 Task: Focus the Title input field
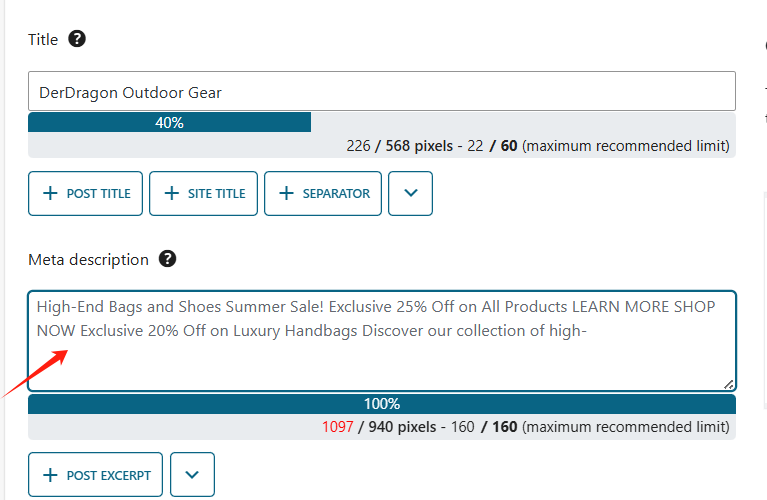coord(381,92)
